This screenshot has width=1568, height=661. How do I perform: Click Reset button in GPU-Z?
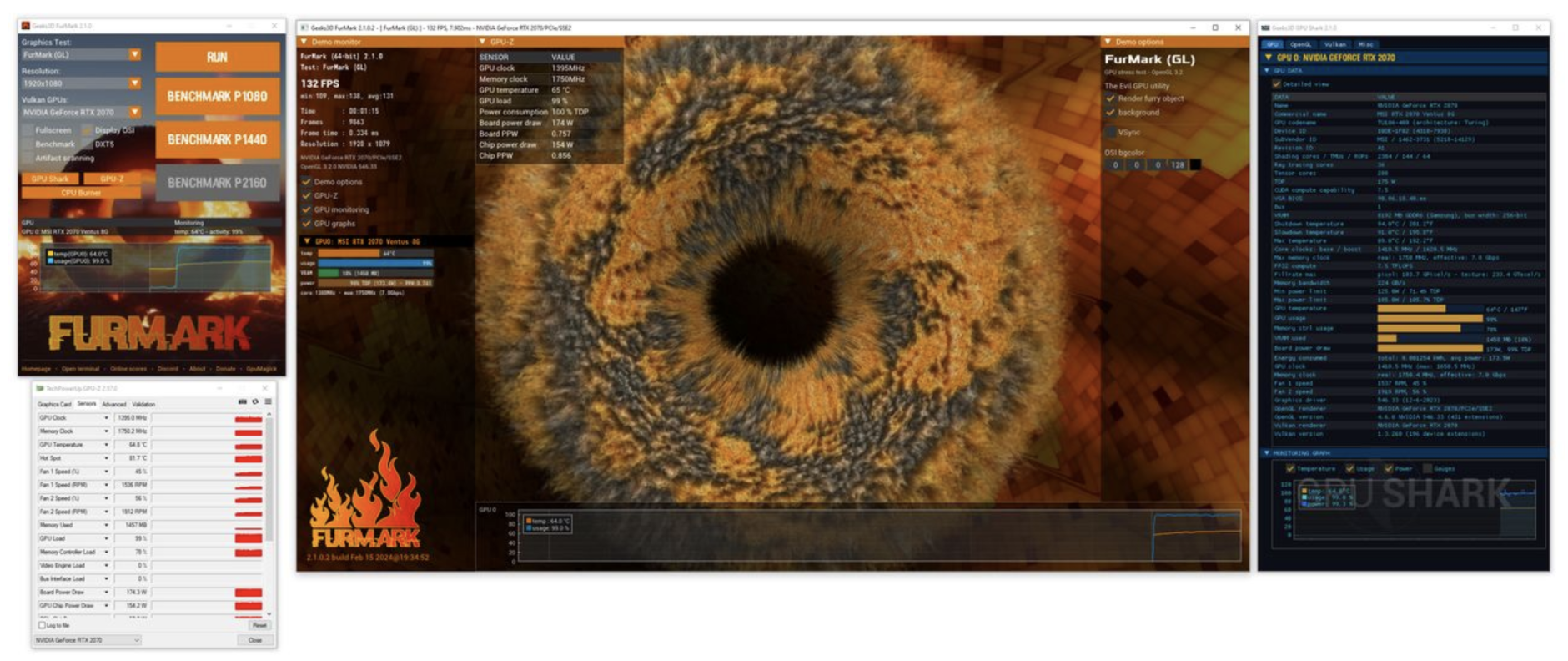259,625
